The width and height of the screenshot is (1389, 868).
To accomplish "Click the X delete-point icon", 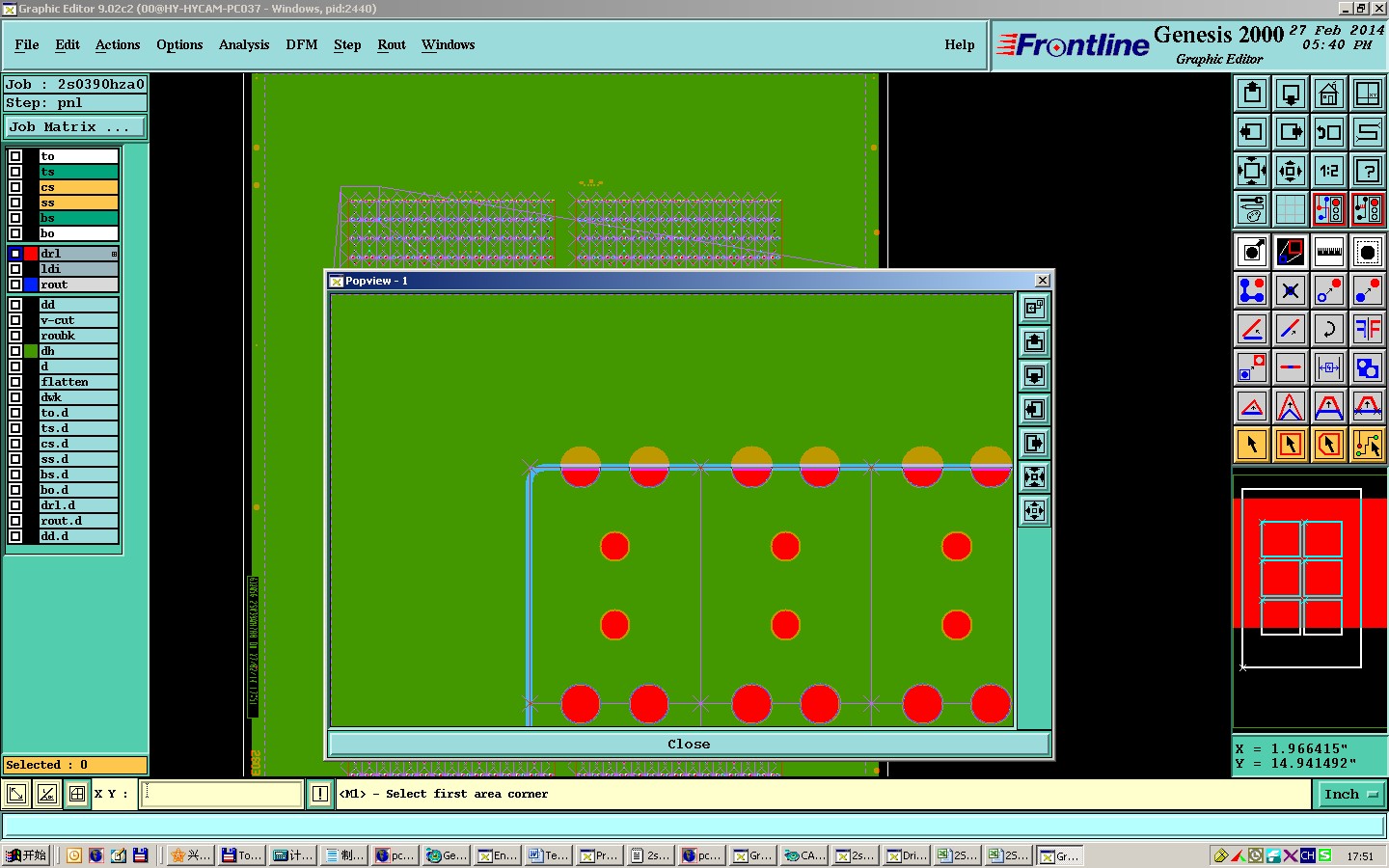I will click(1291, 290).
